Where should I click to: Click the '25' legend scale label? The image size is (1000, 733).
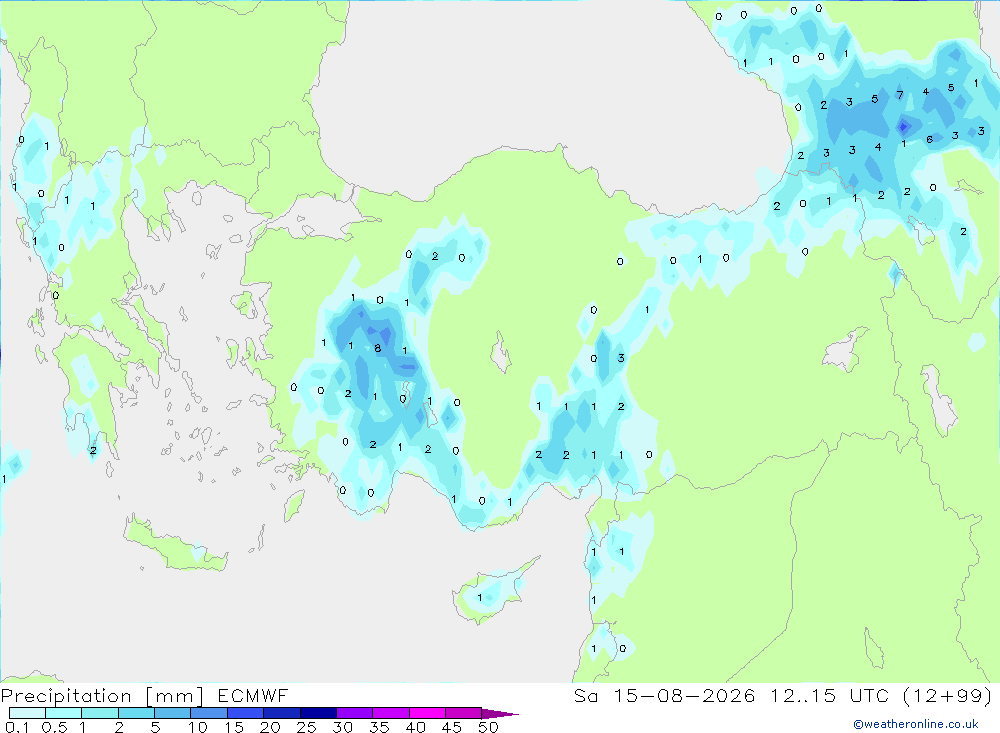(307, 727)
